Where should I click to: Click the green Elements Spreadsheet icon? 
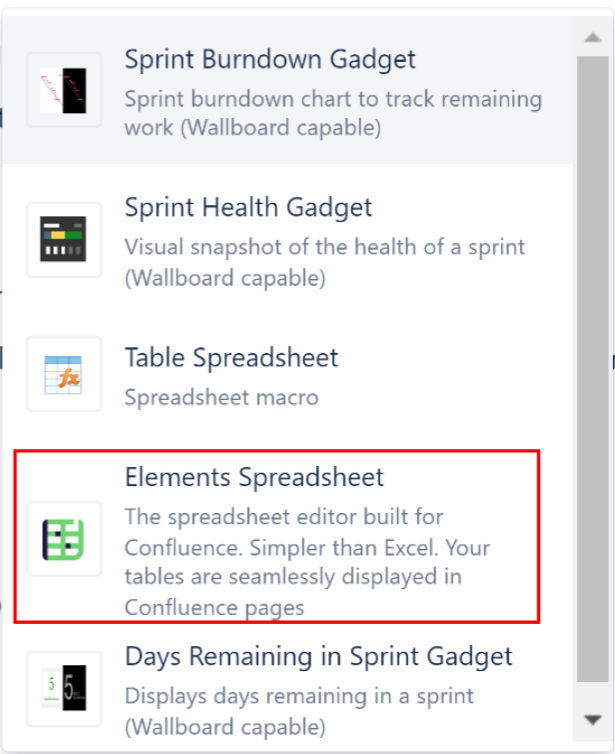pyautogui.click(x=64, y=538)
